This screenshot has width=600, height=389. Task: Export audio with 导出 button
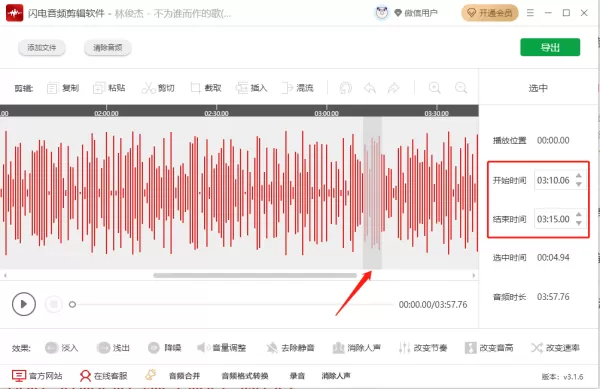pos(550,47)
